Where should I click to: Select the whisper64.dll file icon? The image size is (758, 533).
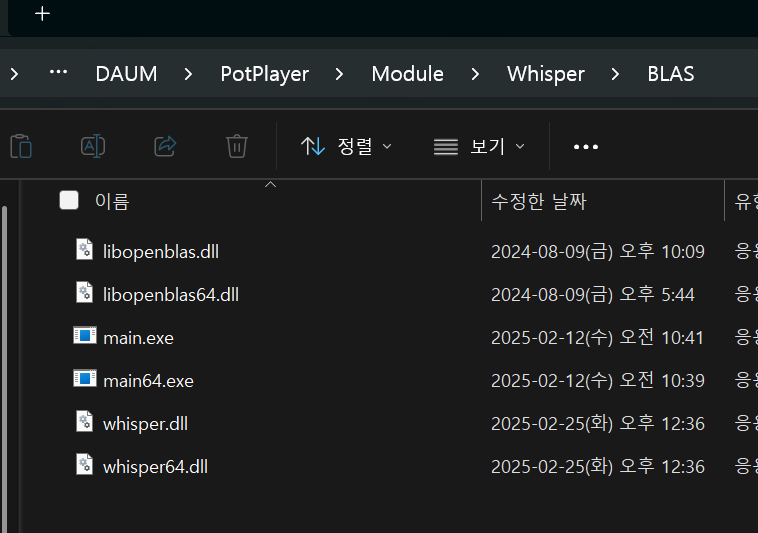point(85,465)
